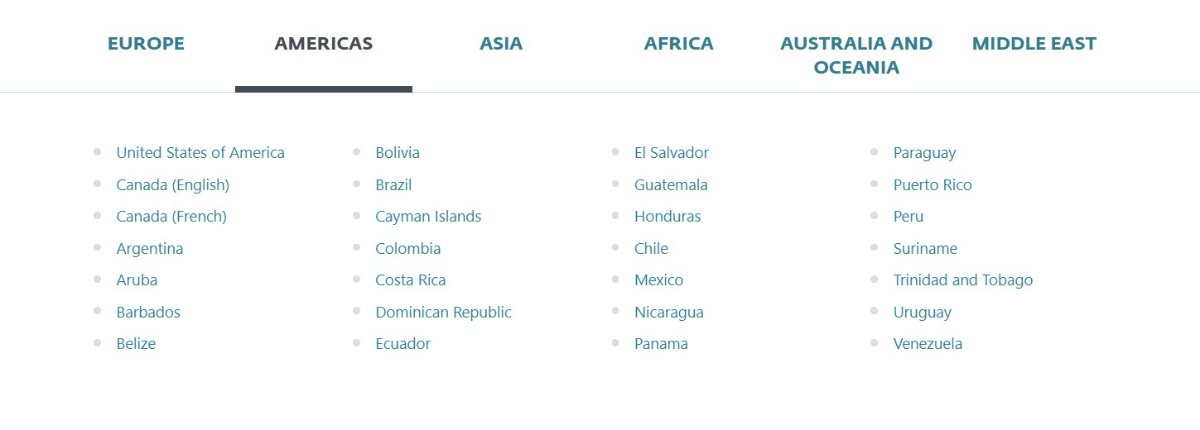This screenshot has height=430, width=1200.
Task: Click the Mexico country link
Action: pyautogui.click(x=658, y=280)
